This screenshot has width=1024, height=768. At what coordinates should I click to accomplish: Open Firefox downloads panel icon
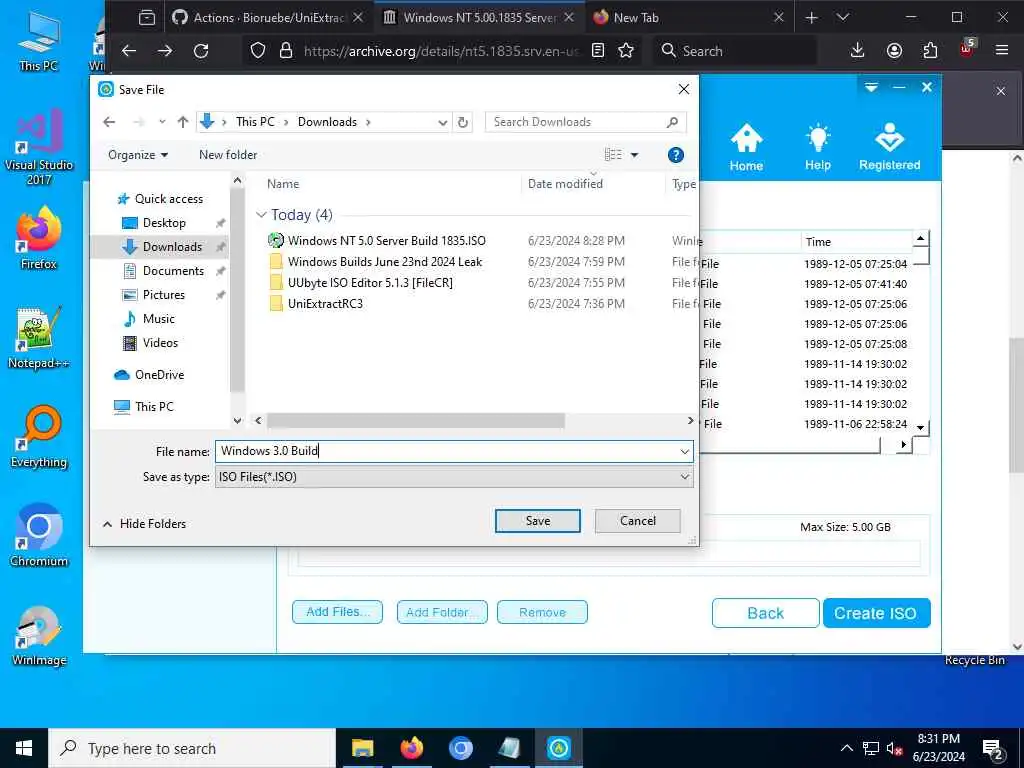(857, 51)
